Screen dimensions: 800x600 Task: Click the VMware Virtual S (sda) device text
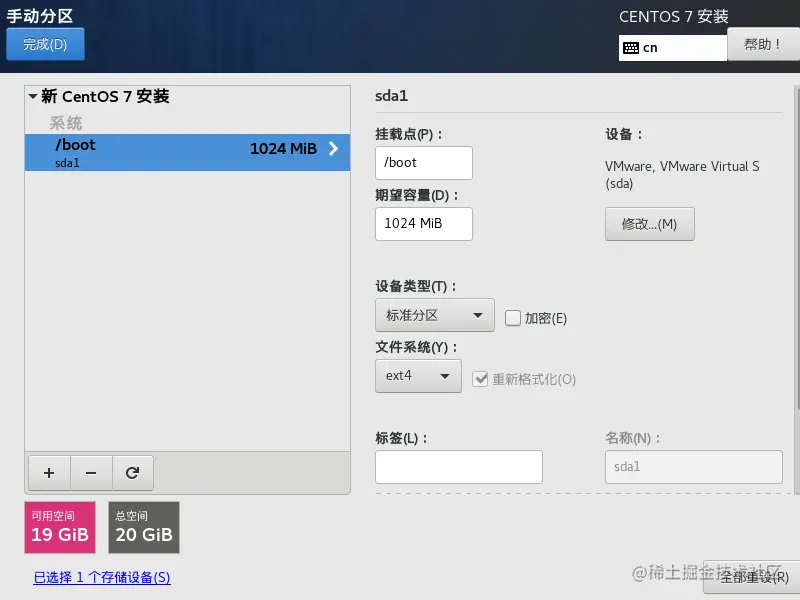point(682,174)
